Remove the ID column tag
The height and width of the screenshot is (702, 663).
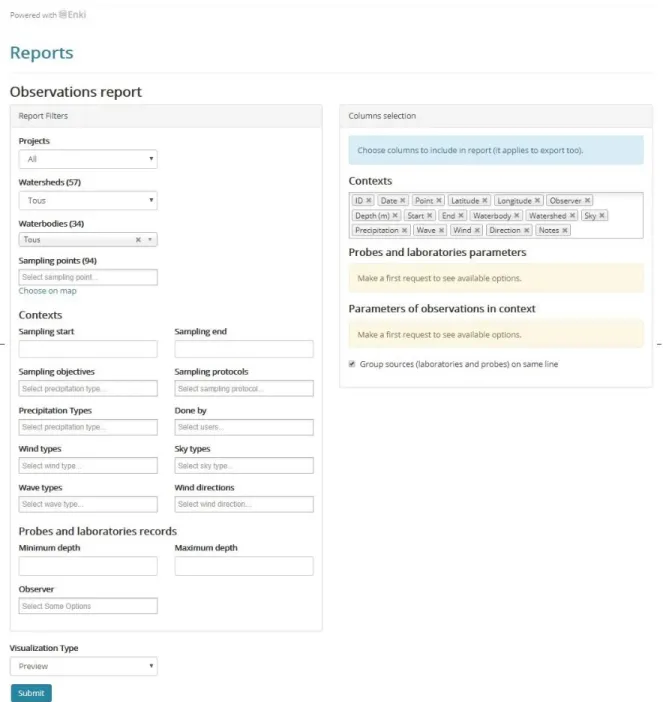pyautogui.click(x=369, y=201)
